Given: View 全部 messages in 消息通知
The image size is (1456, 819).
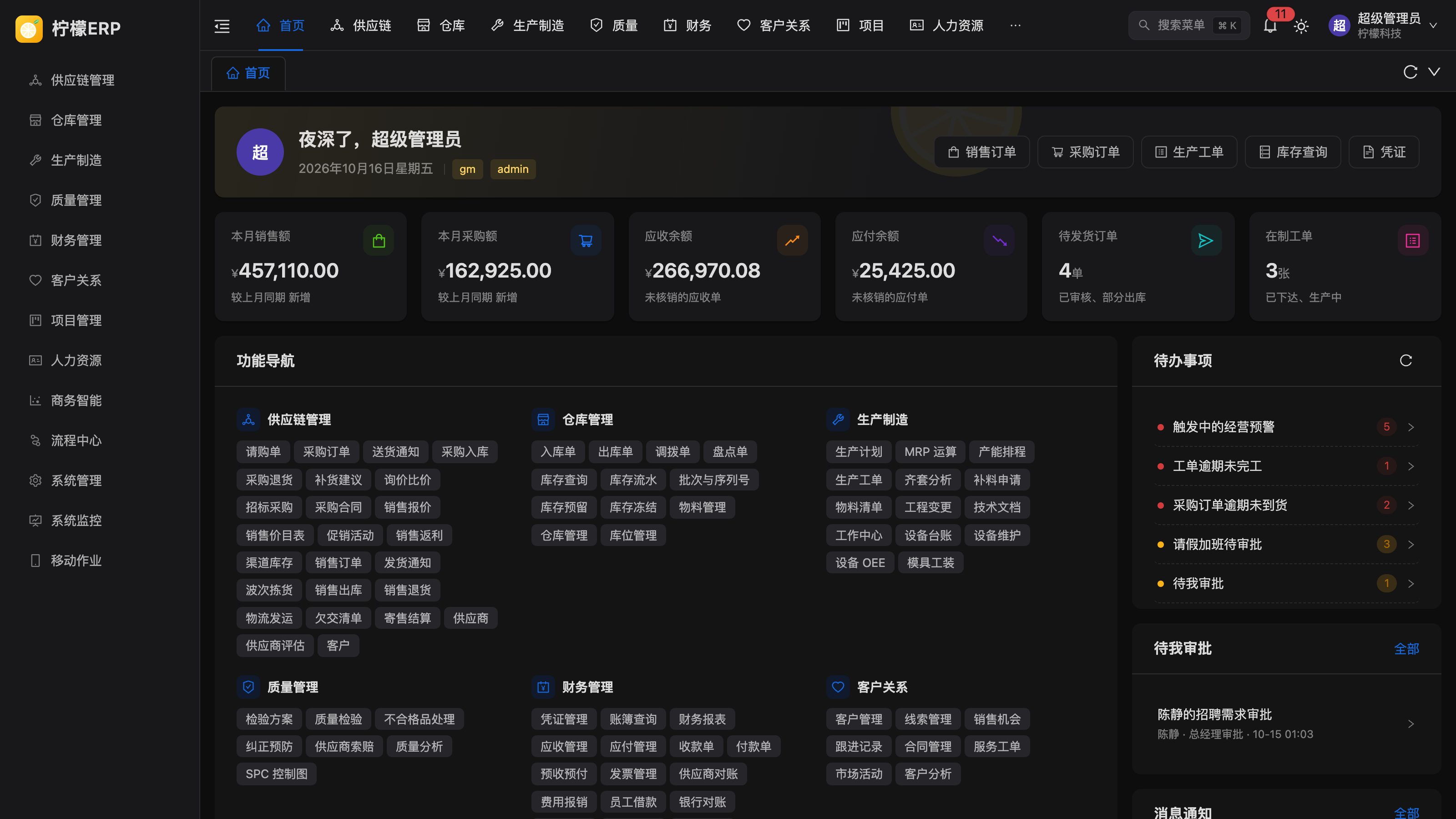Looking at the screenshot, I should [1406, 814].
